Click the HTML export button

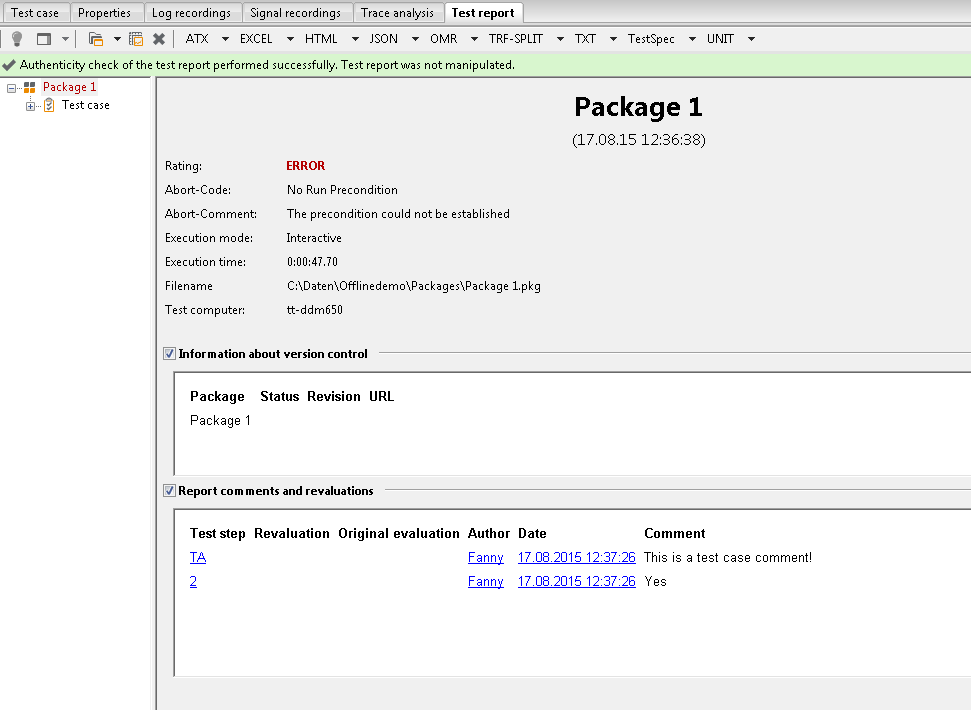coord(321,39)
